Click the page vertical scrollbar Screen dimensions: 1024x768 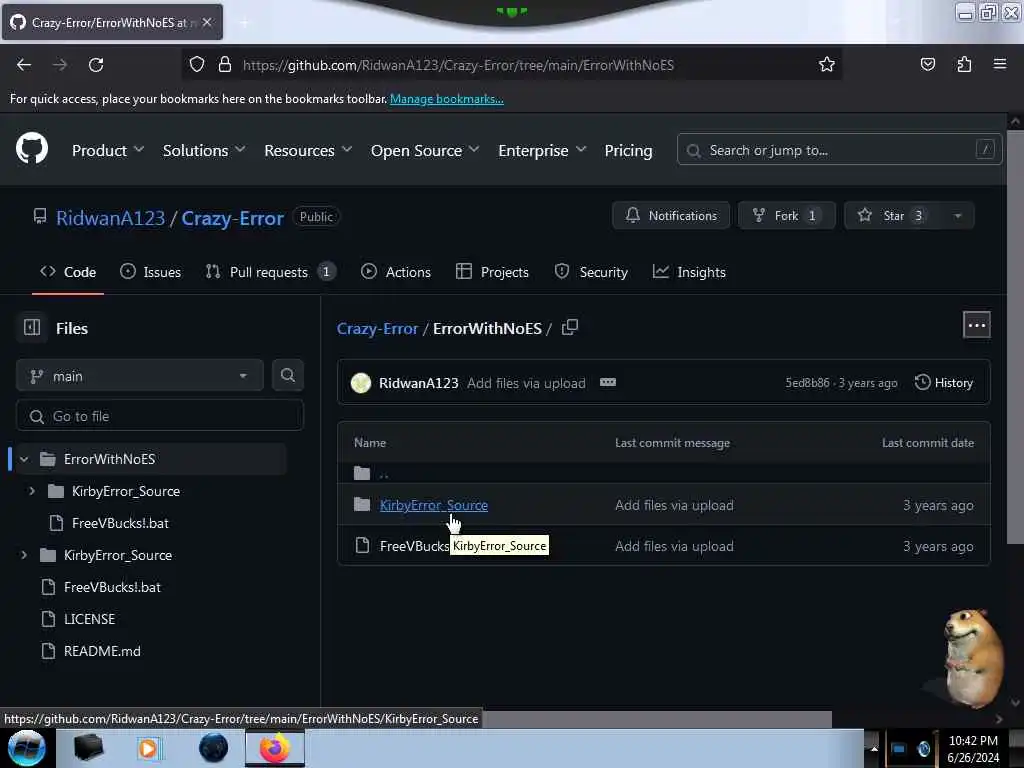tap(1015, 336)
